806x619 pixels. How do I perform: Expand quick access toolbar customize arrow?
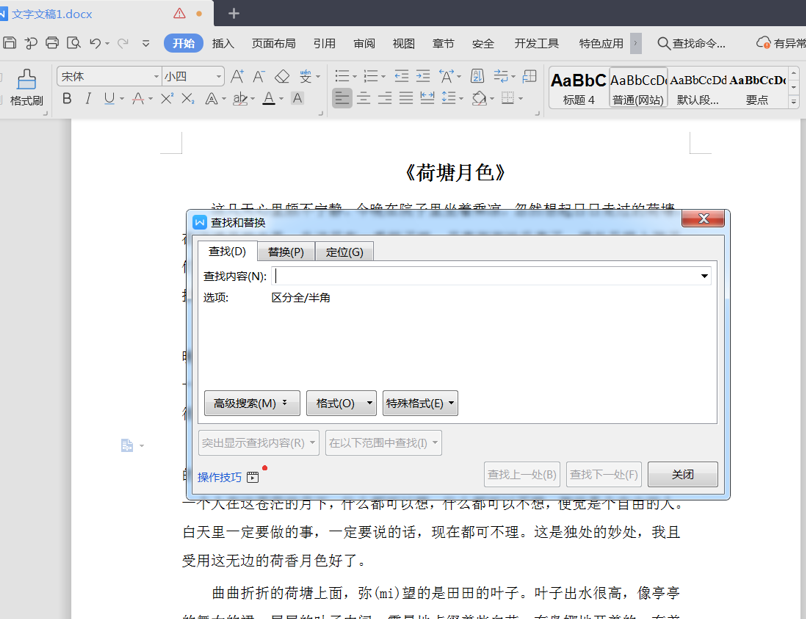(146, 43)
